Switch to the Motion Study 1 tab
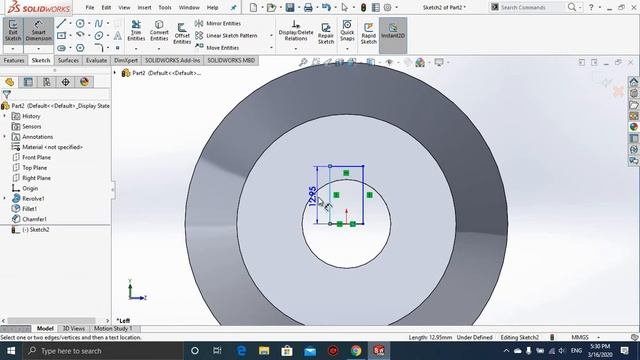Screen dimensions: 640x360 113,328
